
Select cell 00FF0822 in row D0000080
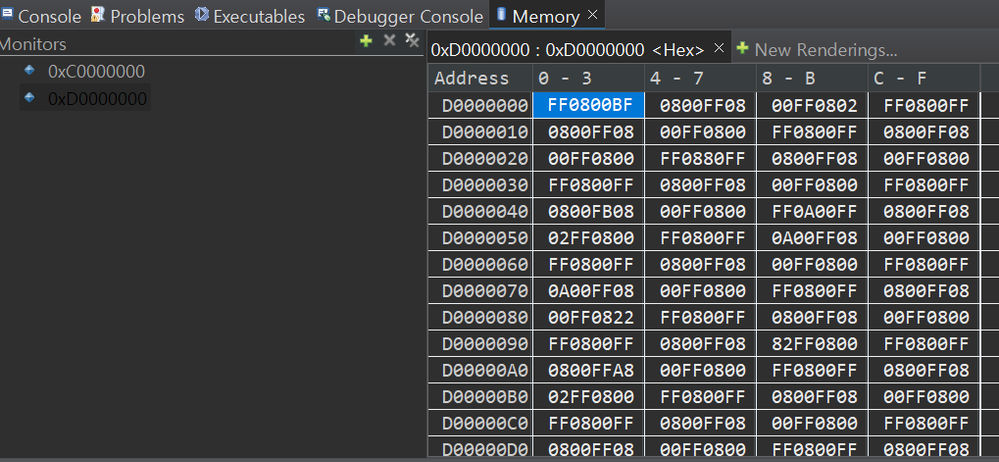pos(589,317)
